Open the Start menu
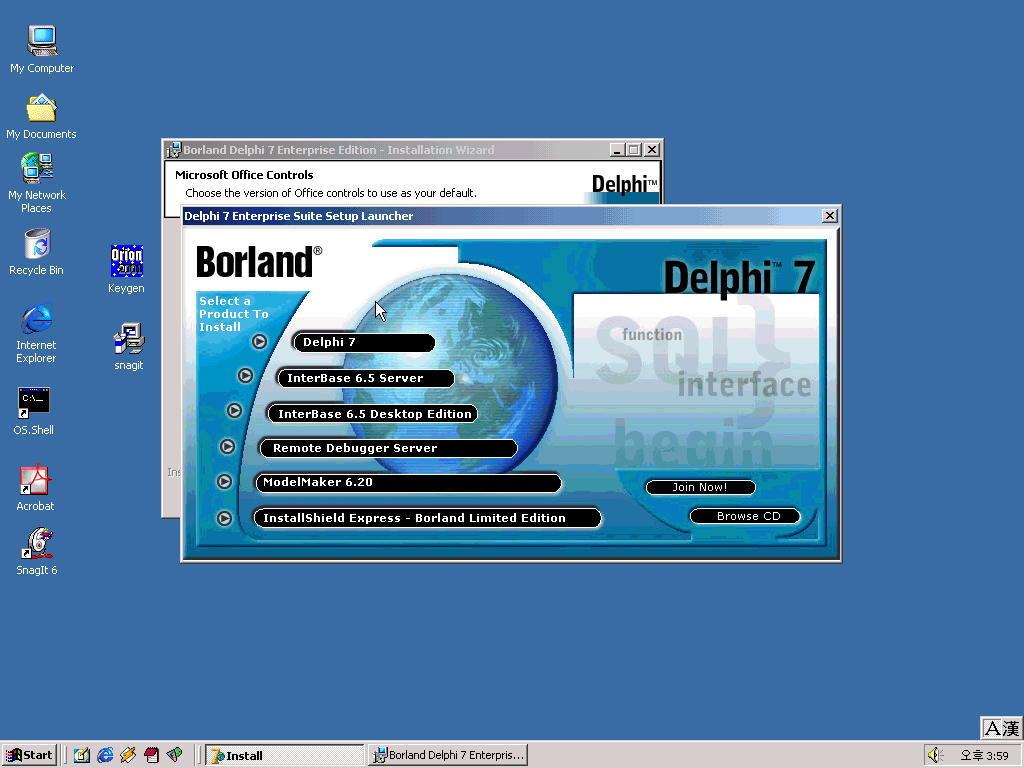This screenshot has height=768, width=1024. (x=30, y=755)
